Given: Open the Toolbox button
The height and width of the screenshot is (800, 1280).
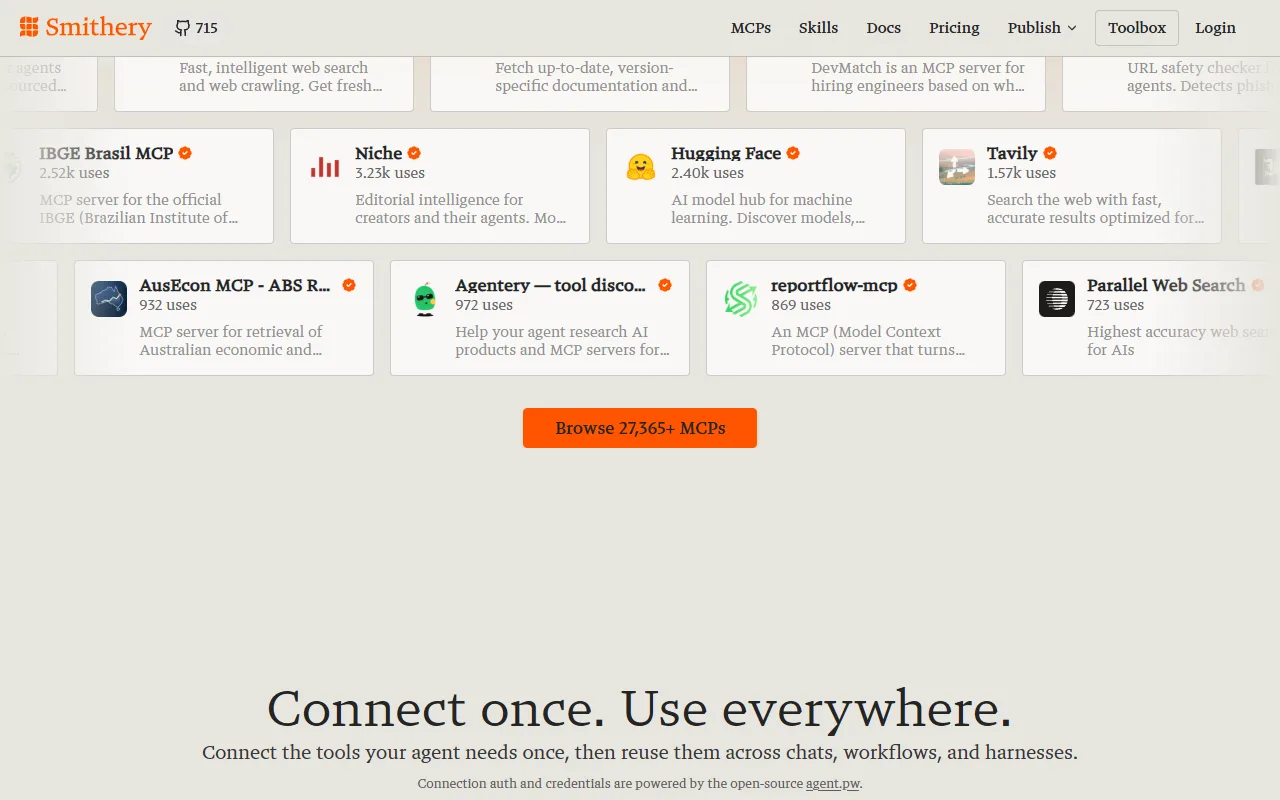Looking at the screenshot, I should [x=1137, y=28].
